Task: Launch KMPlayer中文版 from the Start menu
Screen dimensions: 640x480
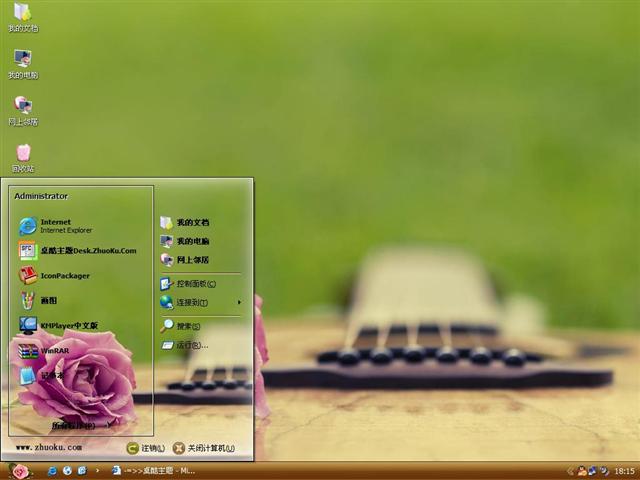Action: point(58,325)
